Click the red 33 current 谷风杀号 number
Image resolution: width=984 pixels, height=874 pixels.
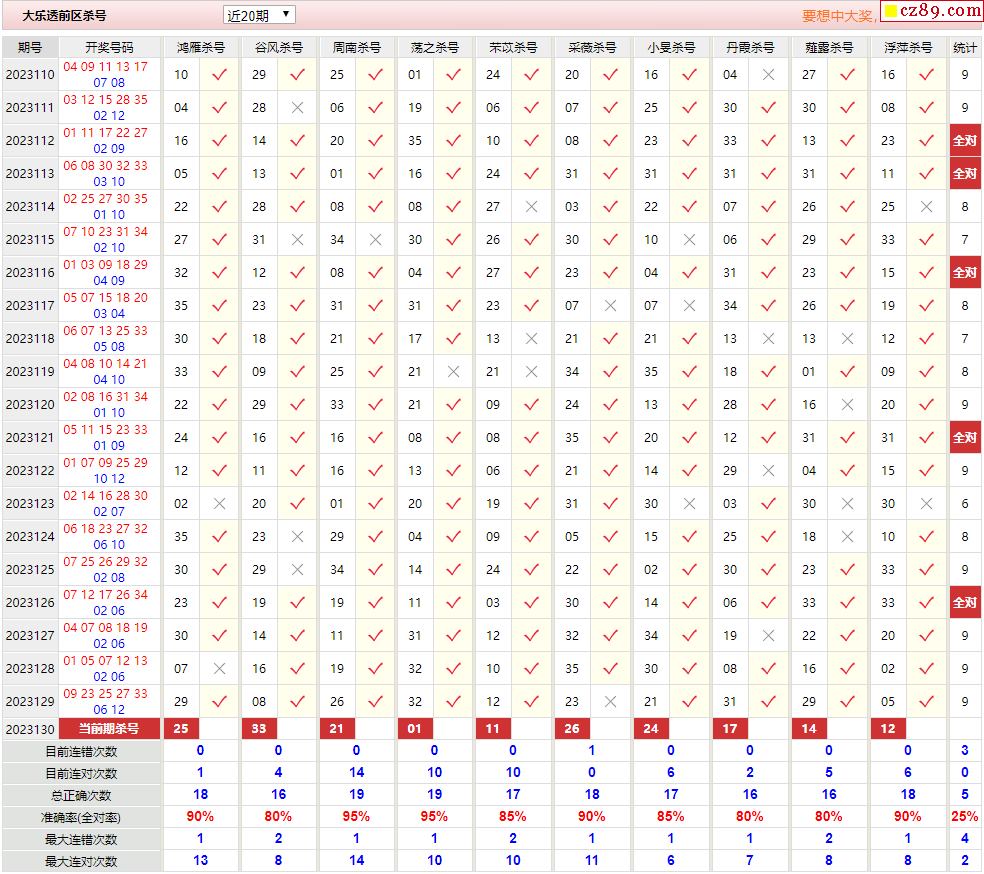259,729
